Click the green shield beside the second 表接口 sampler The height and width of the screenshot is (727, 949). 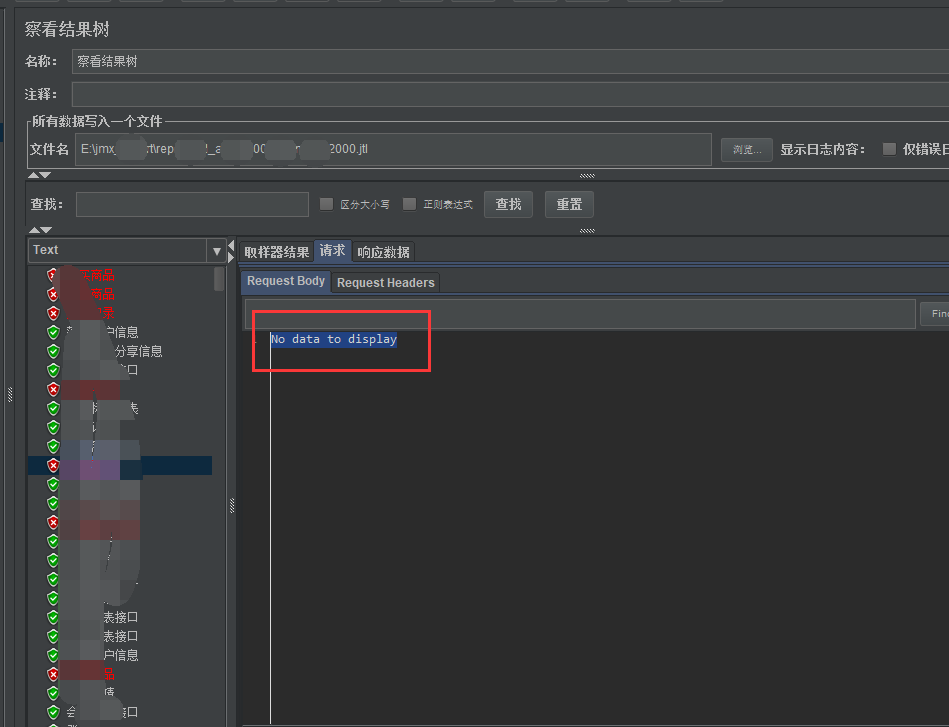pos(53,636)
